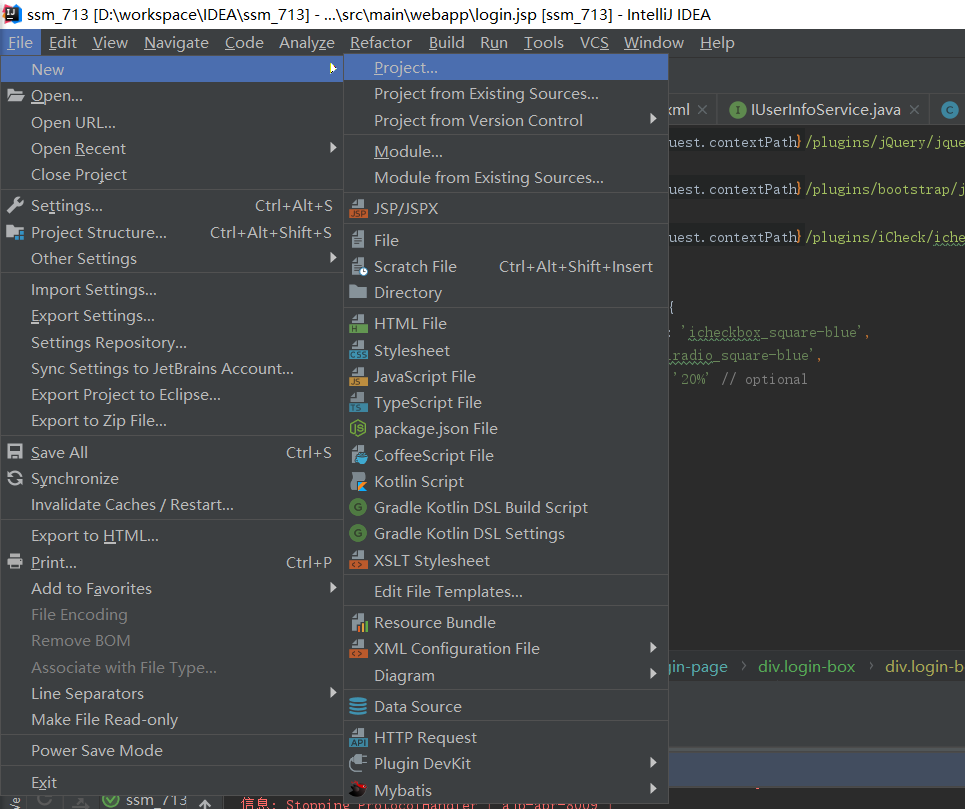Viewport: 965px width, 809px height.
Task: Click Edit File Templates...
Action: pos(506,591)
